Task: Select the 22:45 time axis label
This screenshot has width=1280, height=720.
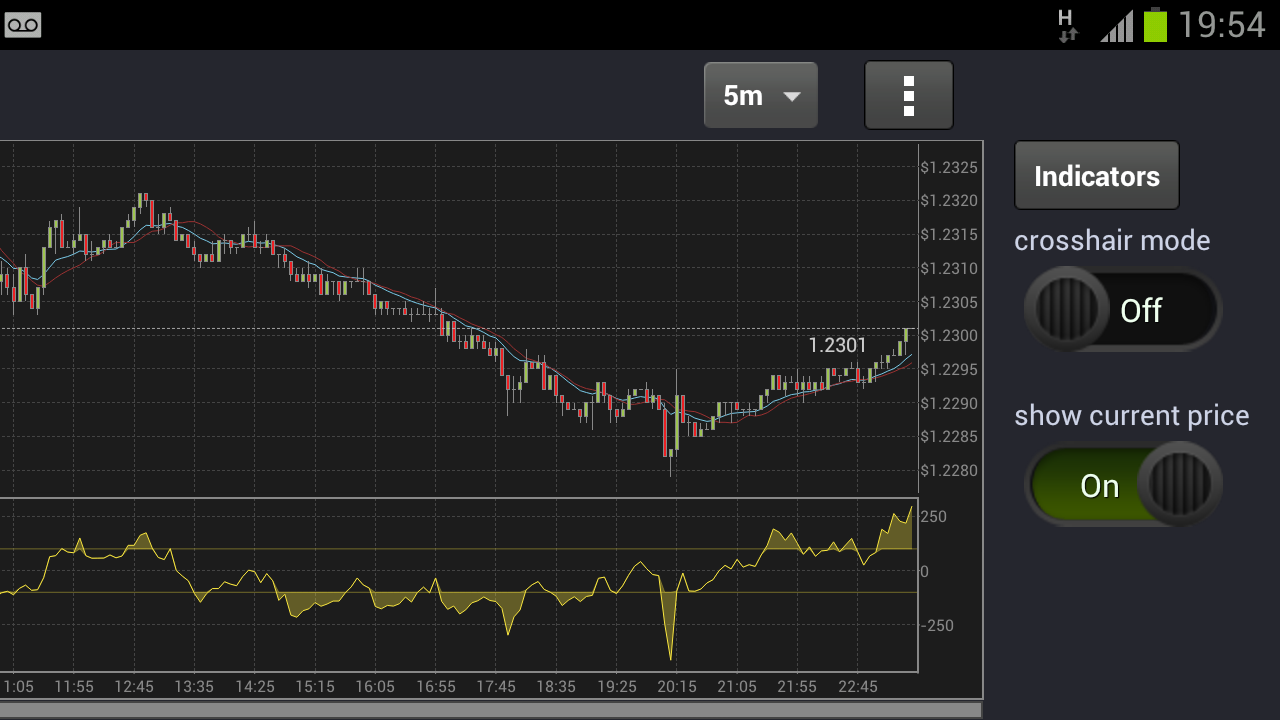Action: [857, 687]
